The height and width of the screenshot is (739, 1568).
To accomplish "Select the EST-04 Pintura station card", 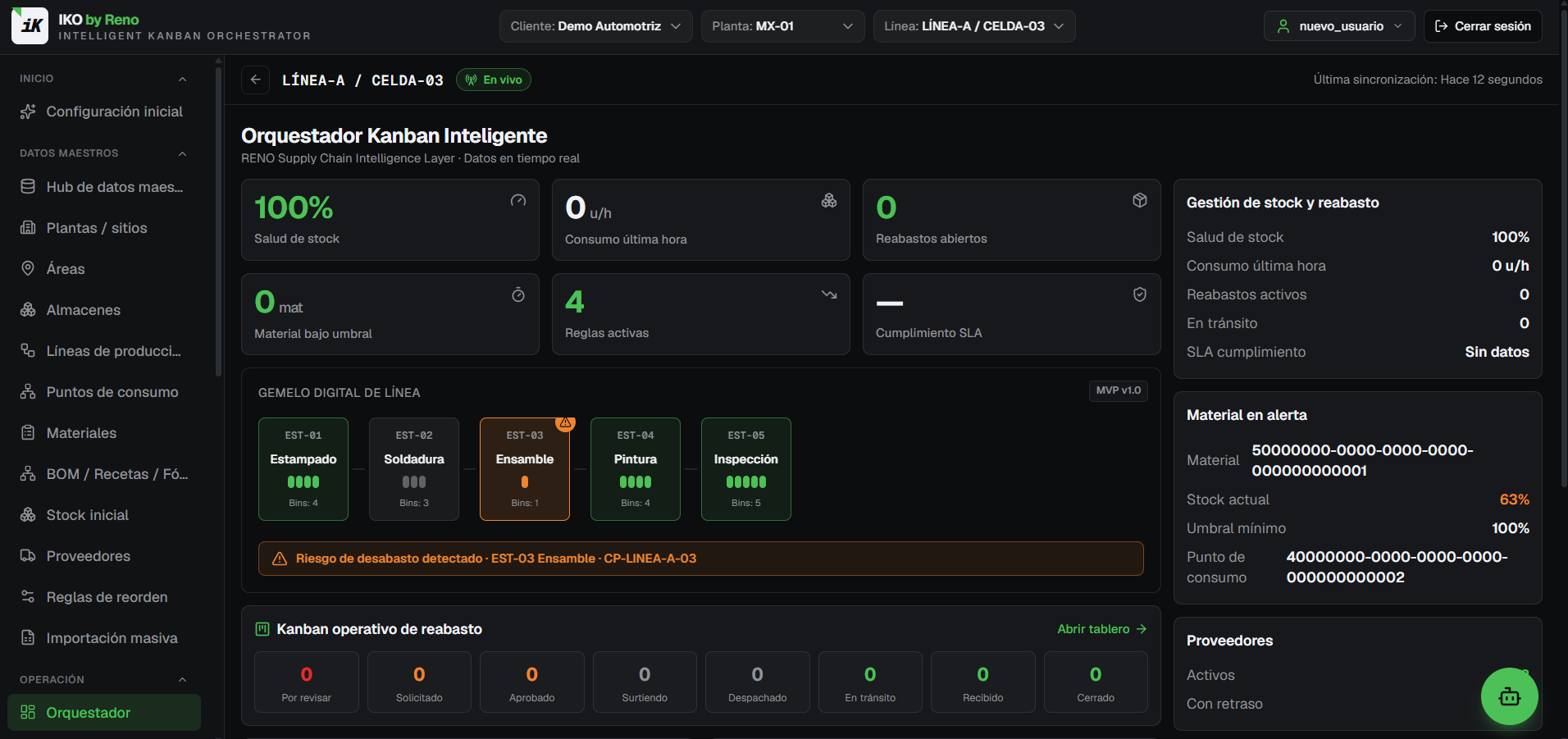I will [636, 469].
